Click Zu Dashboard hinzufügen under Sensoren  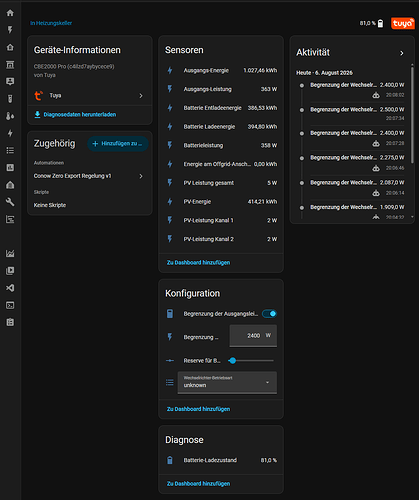pos(198,263)
